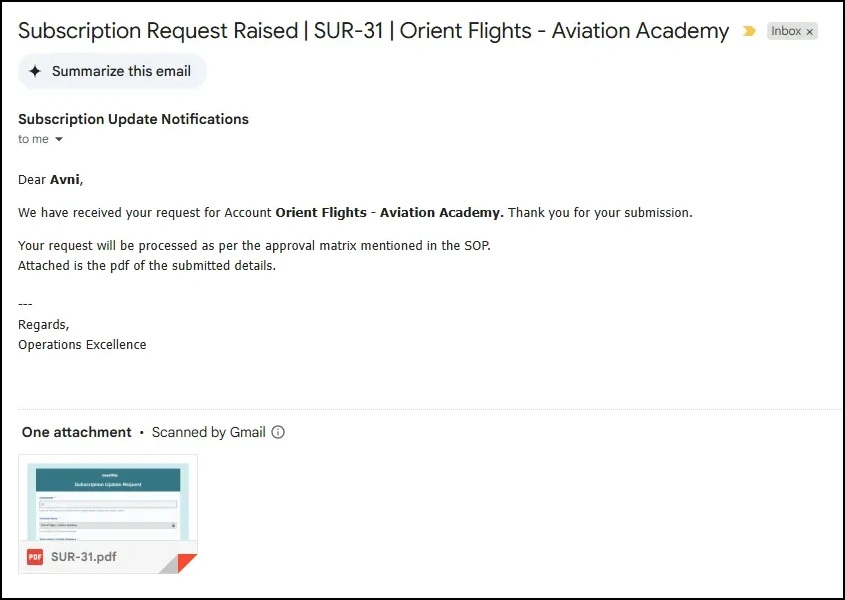Click the Inbox label chip
The image size is (845, 600).
point(786,31)
